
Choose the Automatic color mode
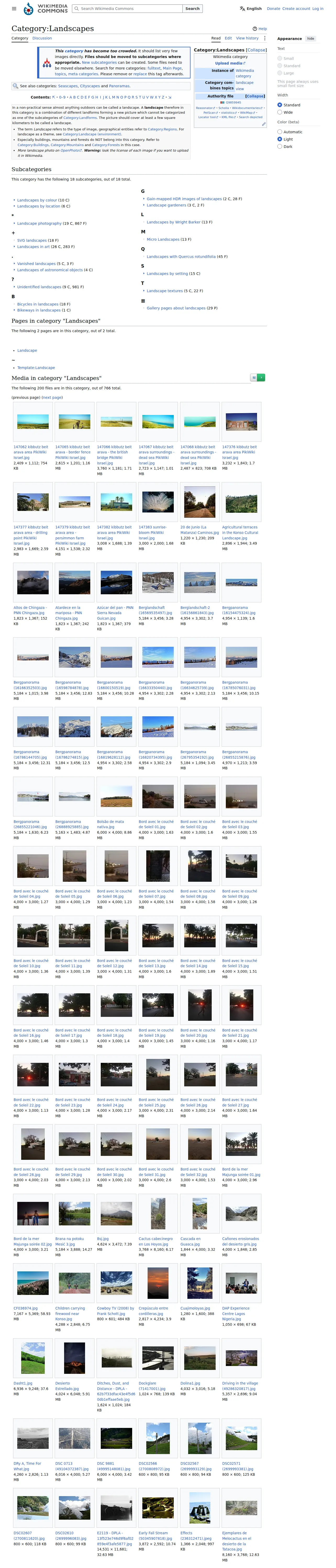point(280,131)
